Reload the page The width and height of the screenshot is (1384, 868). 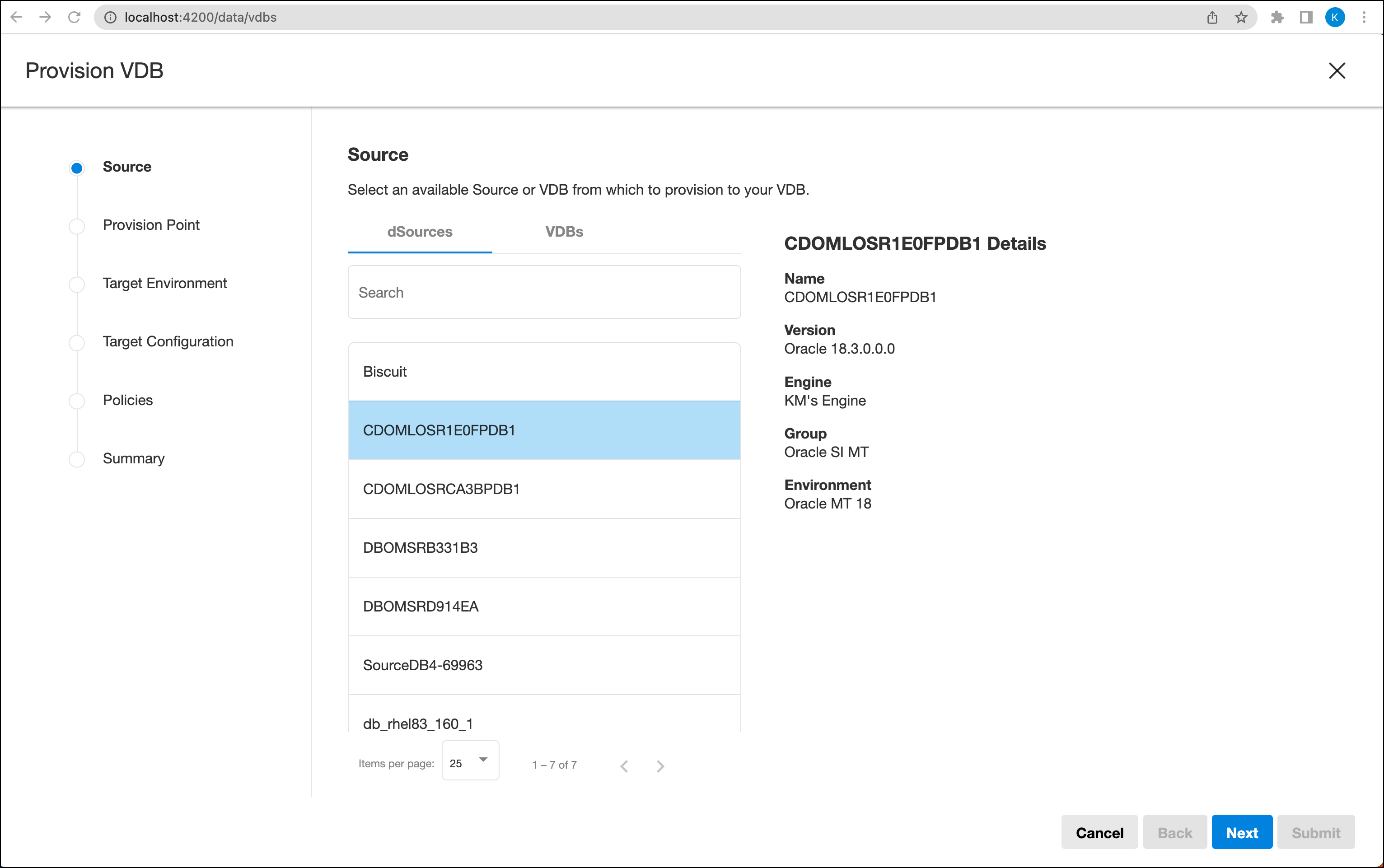click(x=75, y=17)
